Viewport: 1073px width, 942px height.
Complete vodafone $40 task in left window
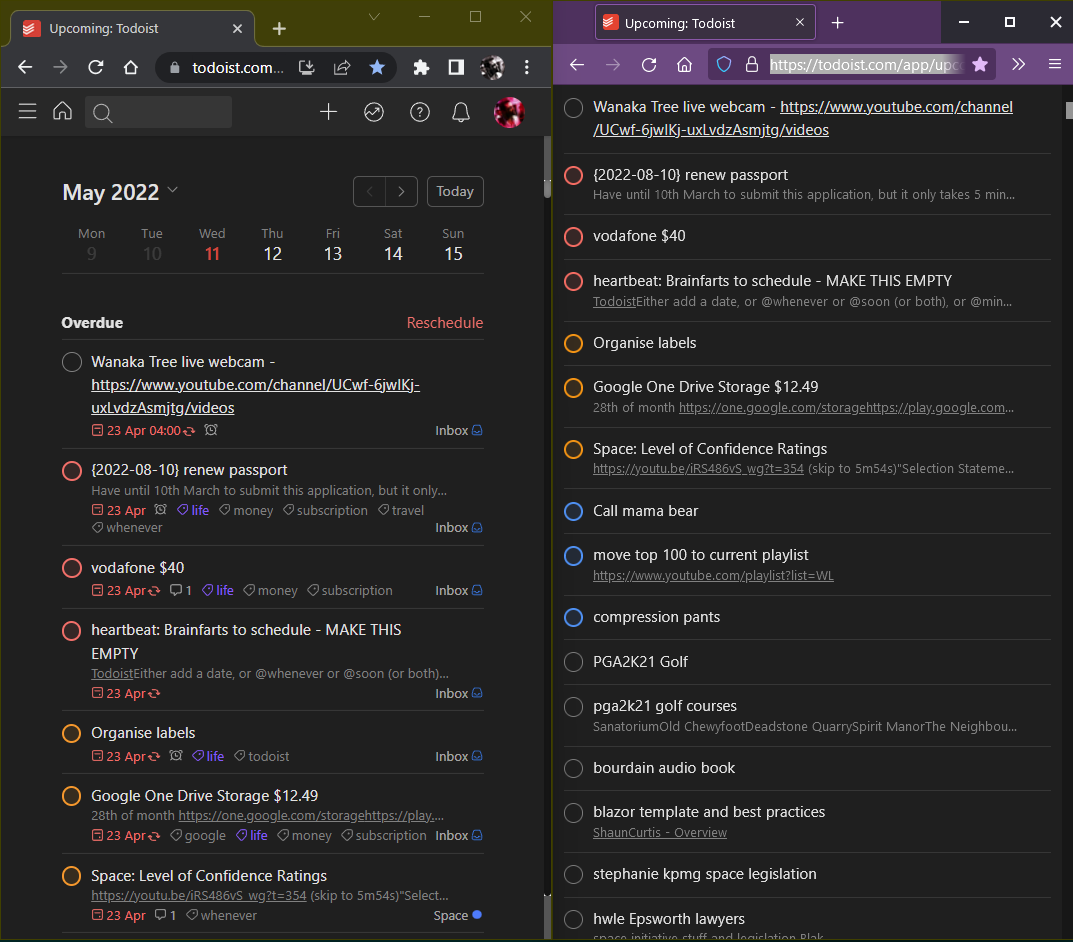(72, 568)
